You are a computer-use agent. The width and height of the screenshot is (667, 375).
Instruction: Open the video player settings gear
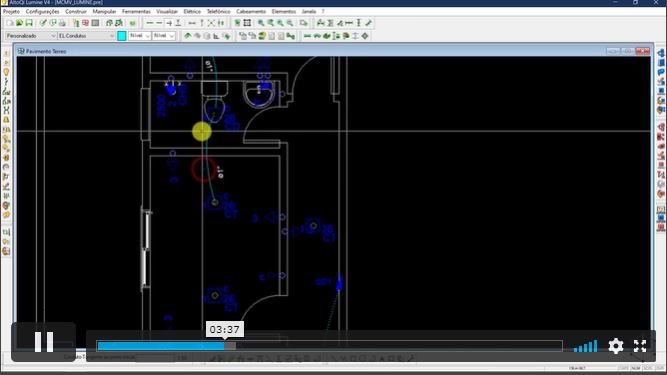point(616,346)
